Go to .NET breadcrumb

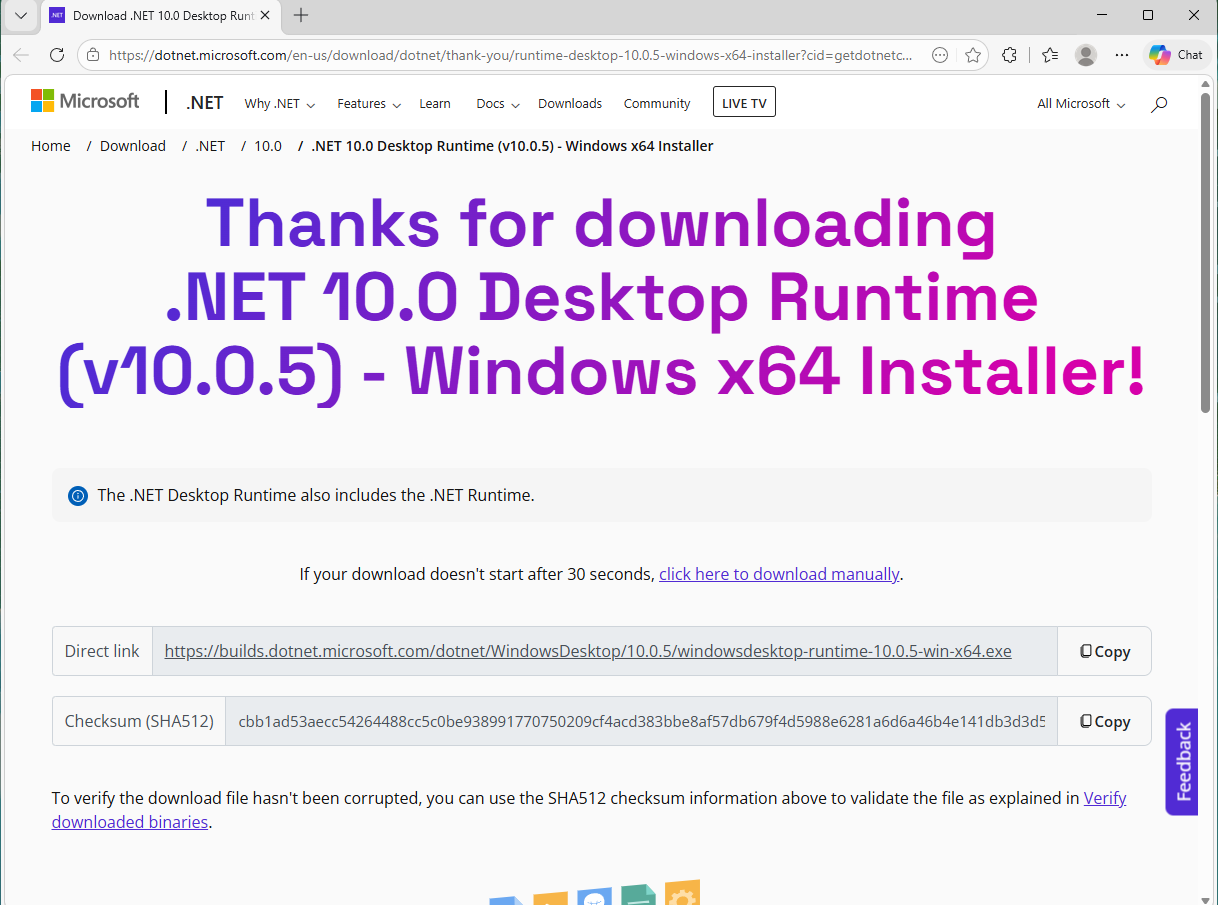tap(210, 146)
